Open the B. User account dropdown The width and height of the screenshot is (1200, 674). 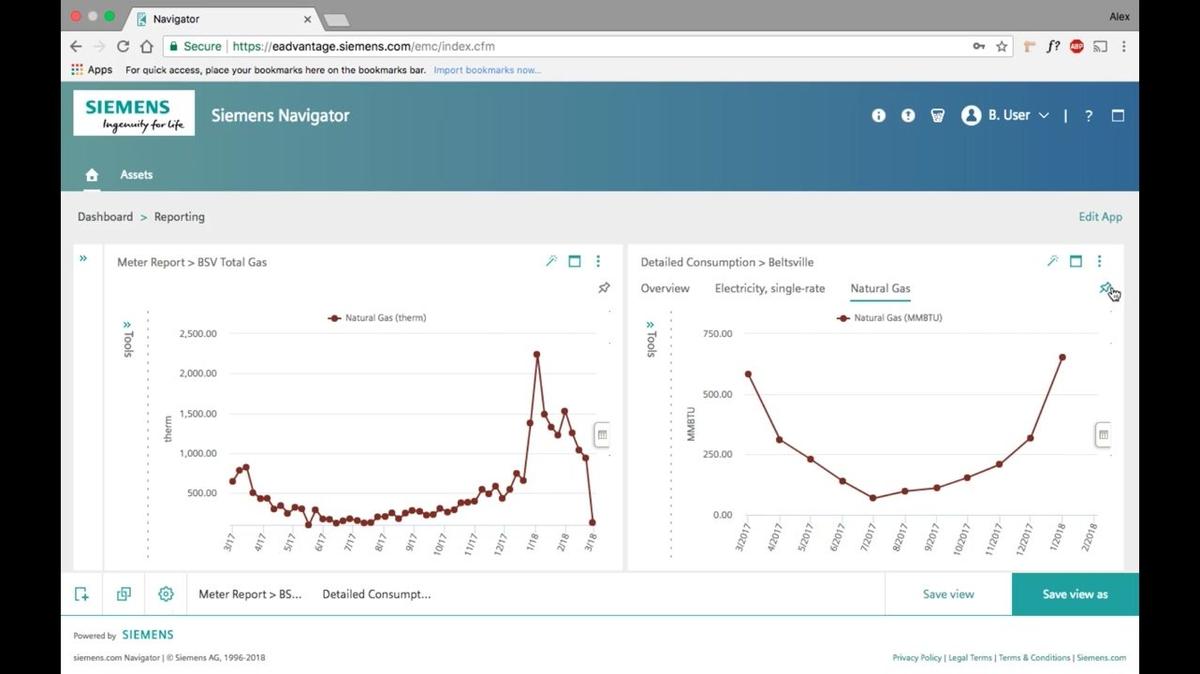[1005, 115]
